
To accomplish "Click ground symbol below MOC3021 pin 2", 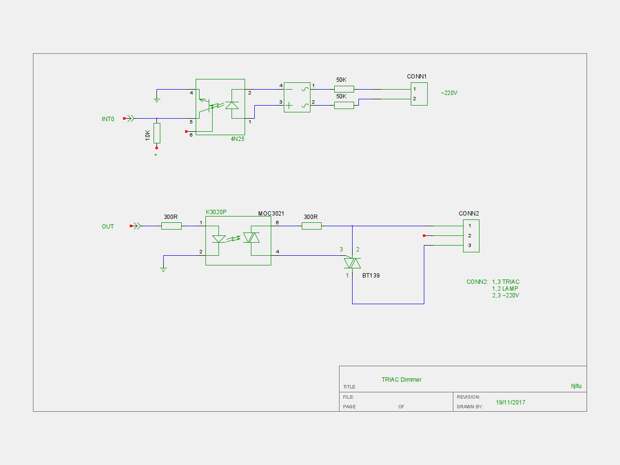I will pos(163,269).
